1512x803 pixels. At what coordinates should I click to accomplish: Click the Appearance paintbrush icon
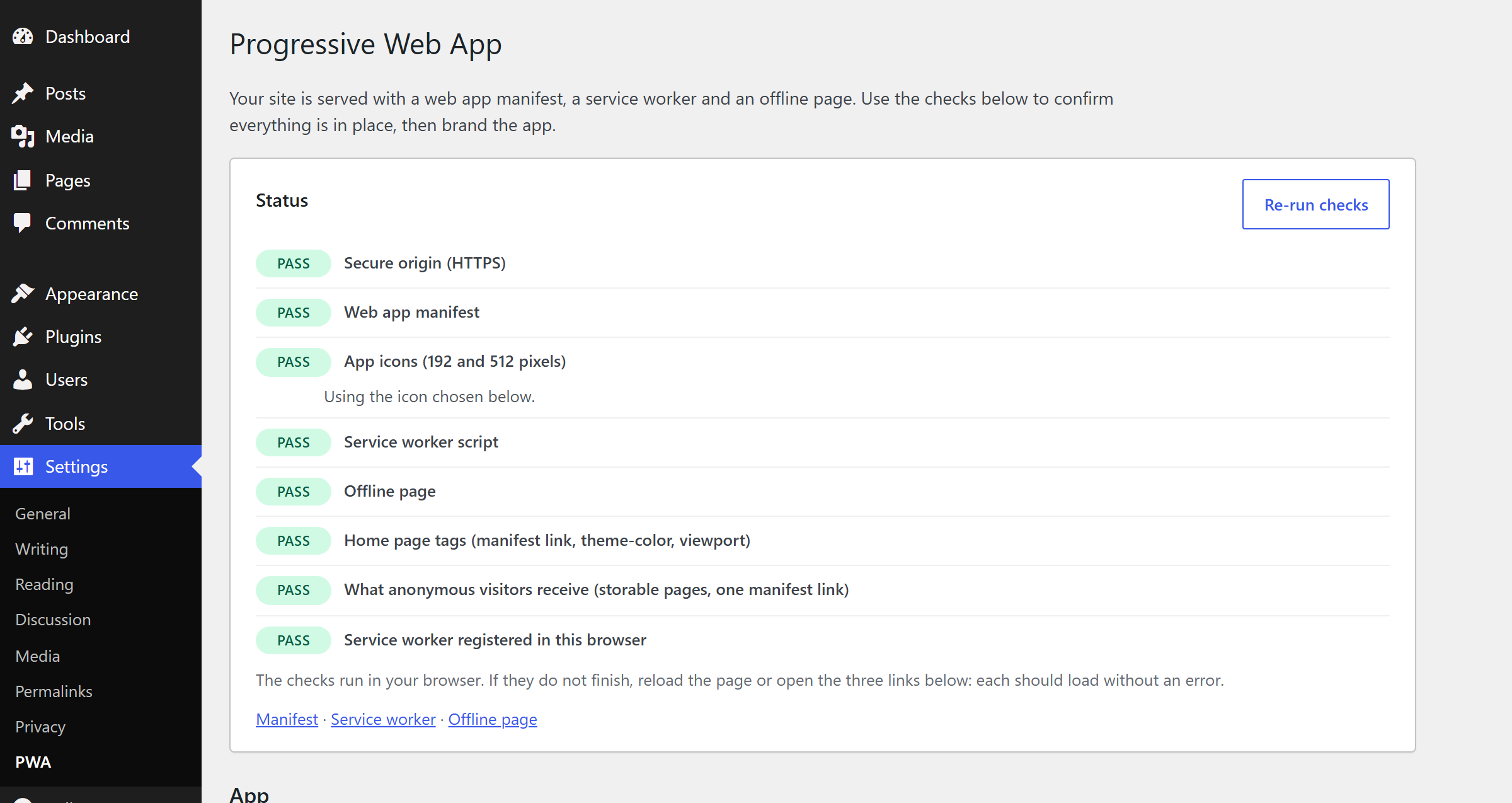[23, 294]
